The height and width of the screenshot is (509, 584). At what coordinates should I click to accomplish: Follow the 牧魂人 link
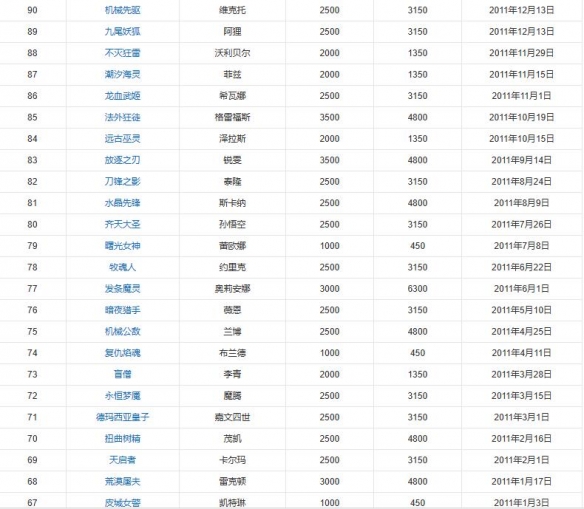click(123, 267)
